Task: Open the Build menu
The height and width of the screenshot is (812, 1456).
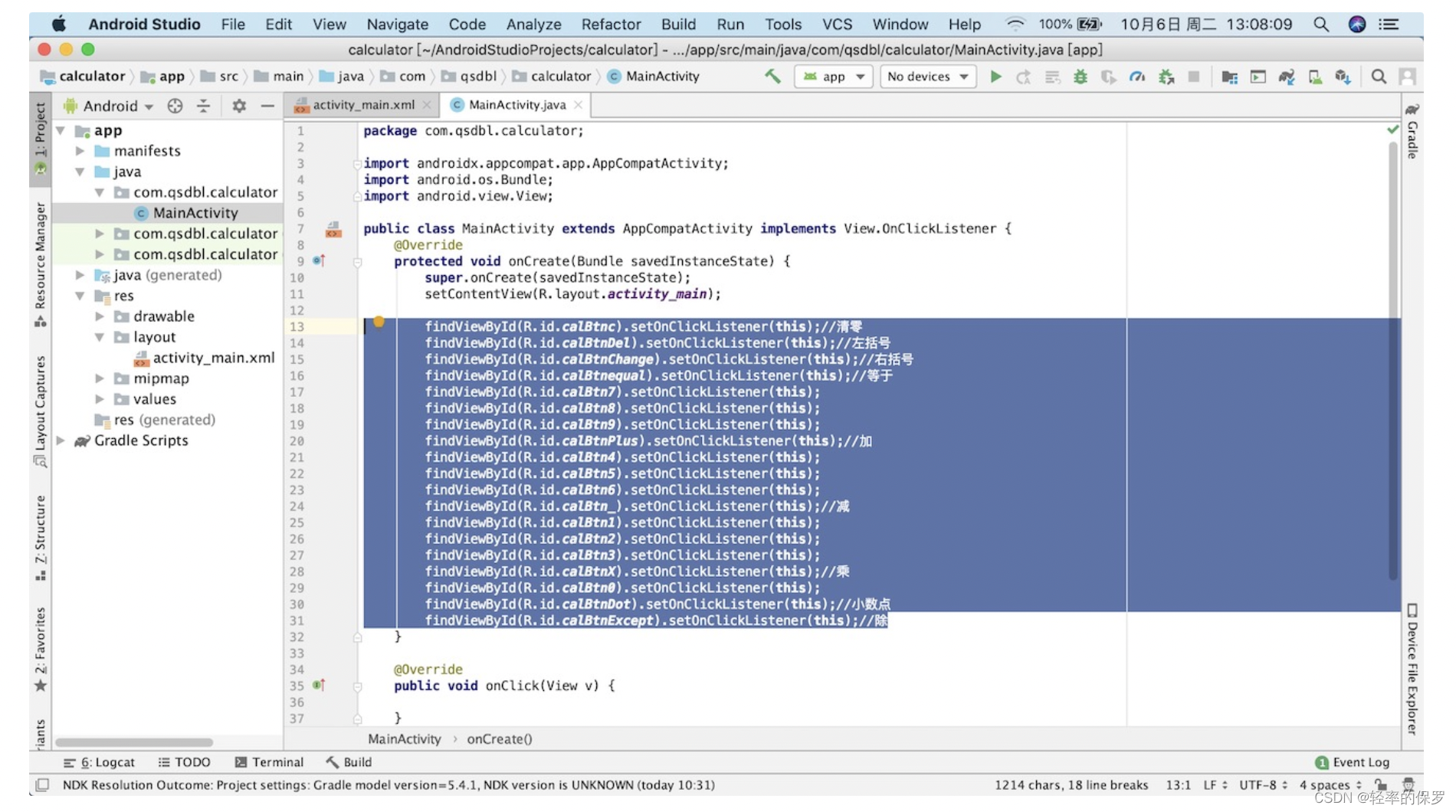Action: (678, 25)
